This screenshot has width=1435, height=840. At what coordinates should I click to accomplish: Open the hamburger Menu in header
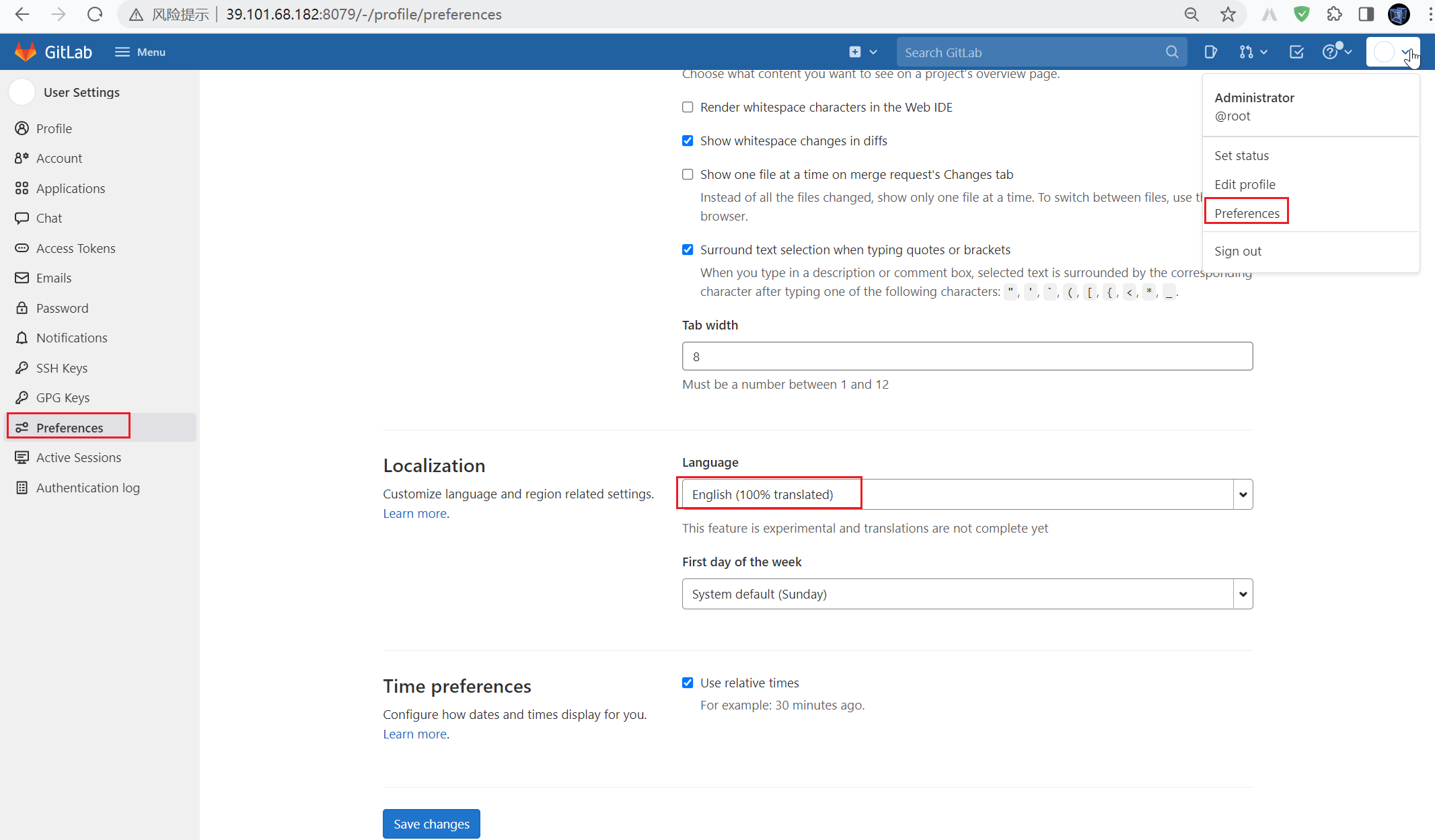140,52
